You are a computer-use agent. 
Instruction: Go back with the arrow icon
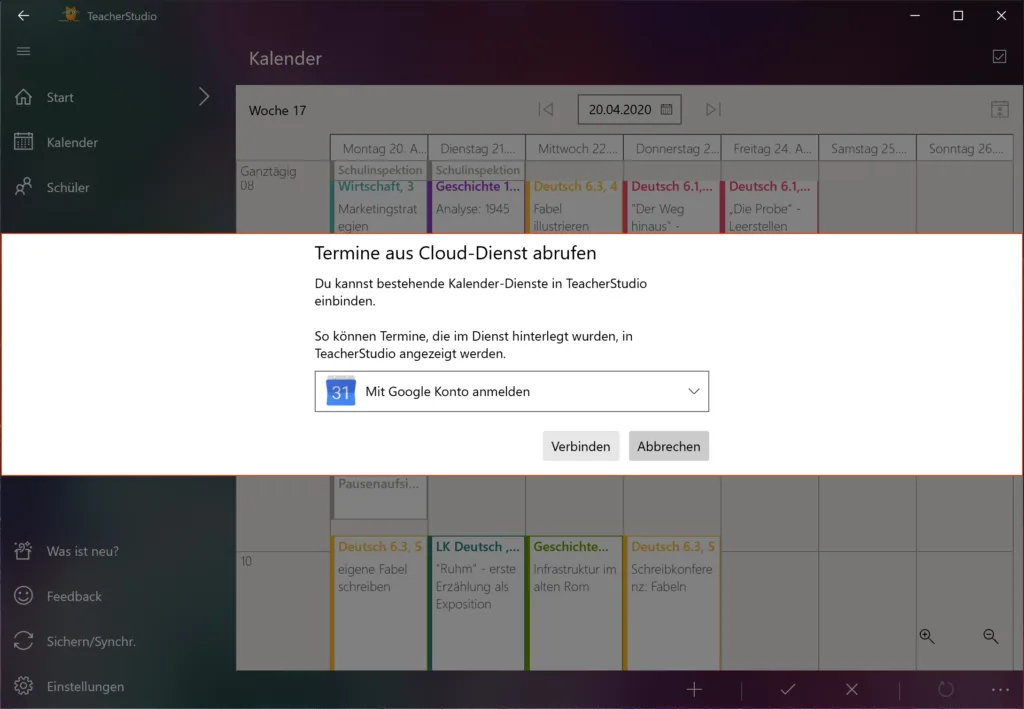(24, 16)
